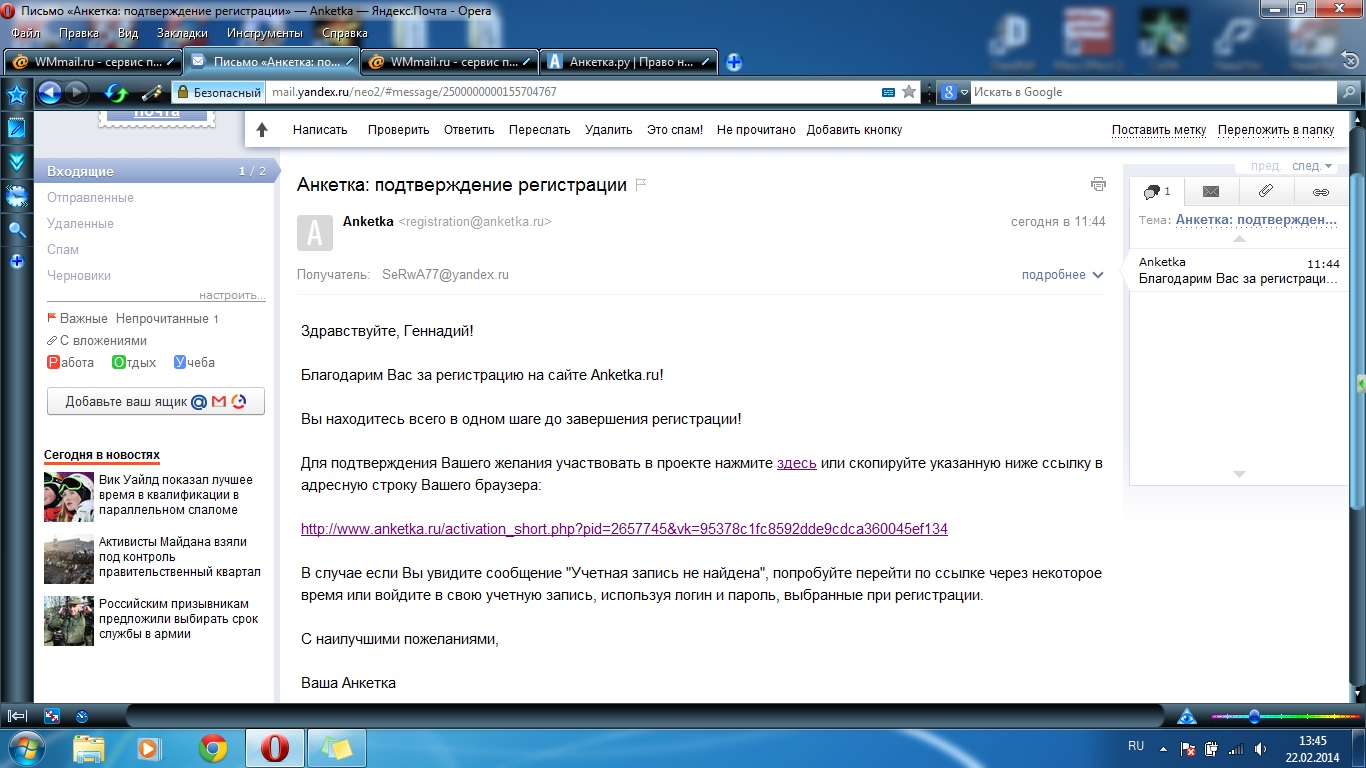1366x768 pixels.
Task: Open the Спам folder
Action: (x=63, y=250)
